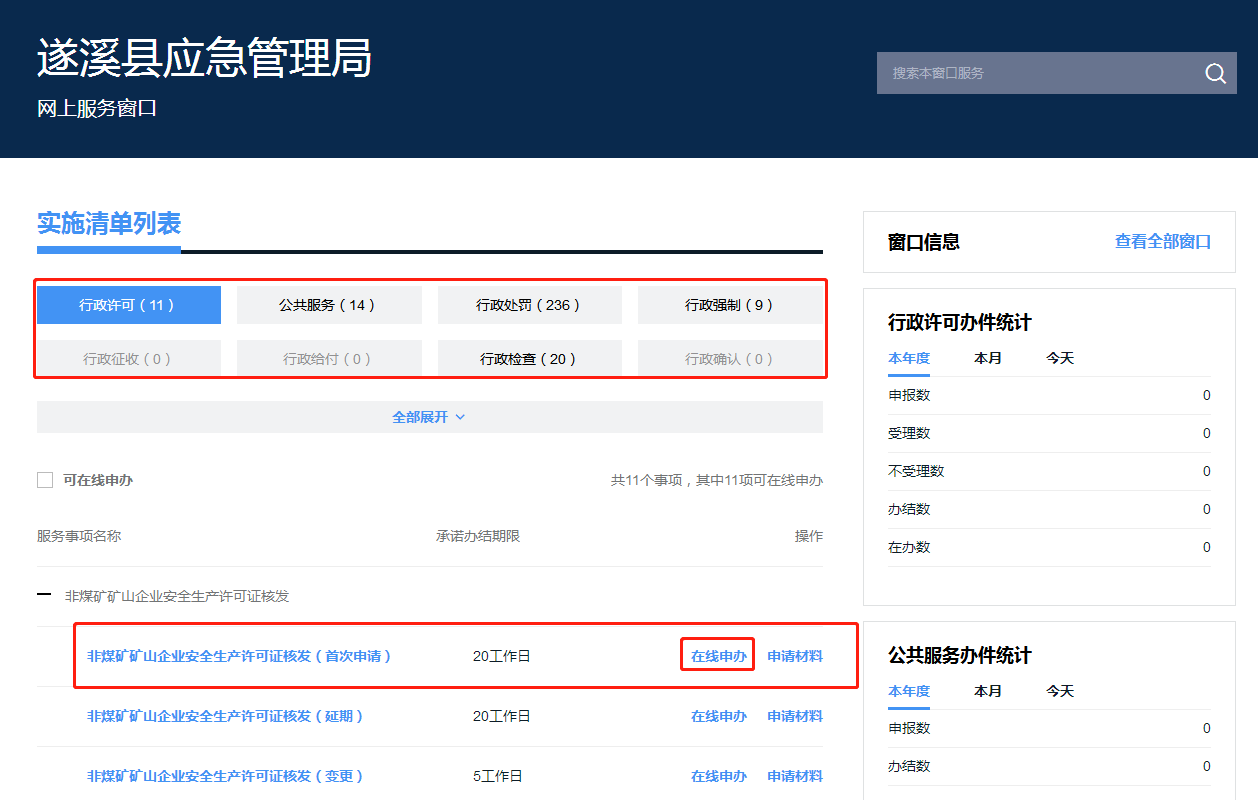Select 本月 in 行政许可办件统计
Image resolution: width=1258 pixels, height=800 pixels.
pyautogui.click(x=987, y=358)
